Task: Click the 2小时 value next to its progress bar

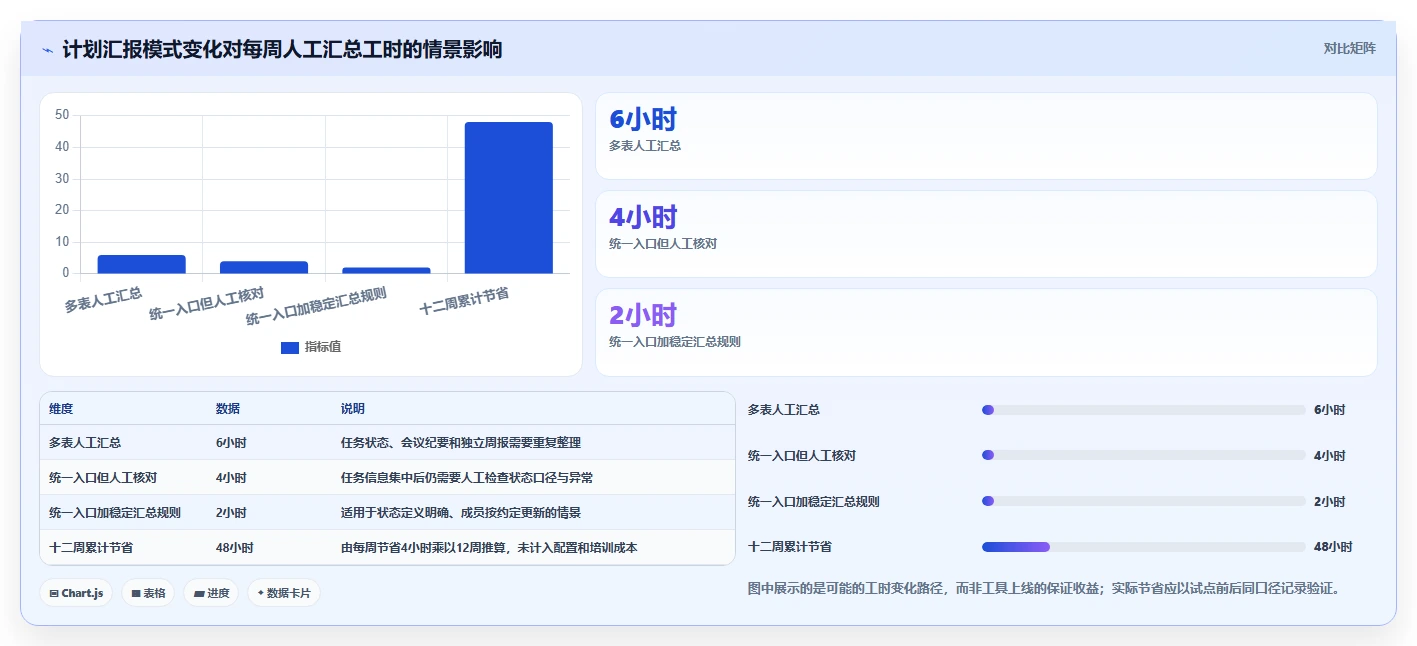Action: (x=1330, y=501)
